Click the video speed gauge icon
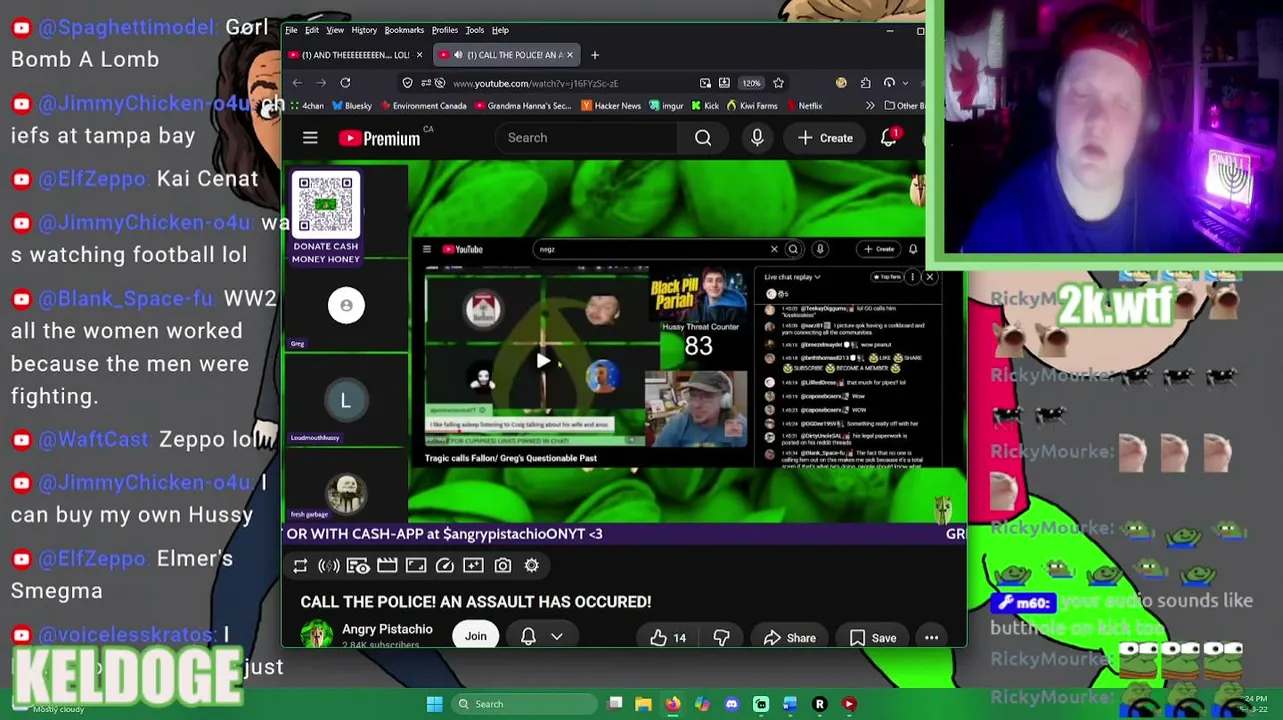 tap(445, 566)
